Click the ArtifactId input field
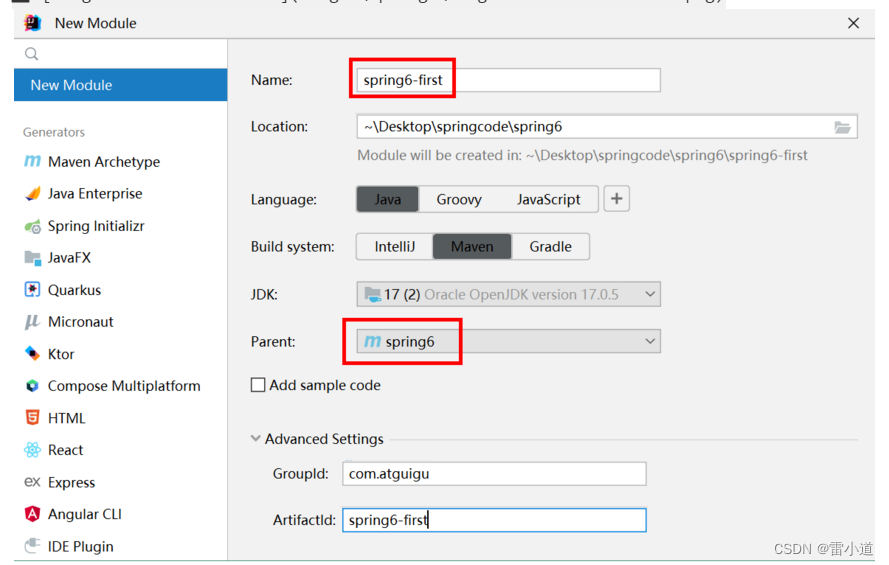 (494, 520)
